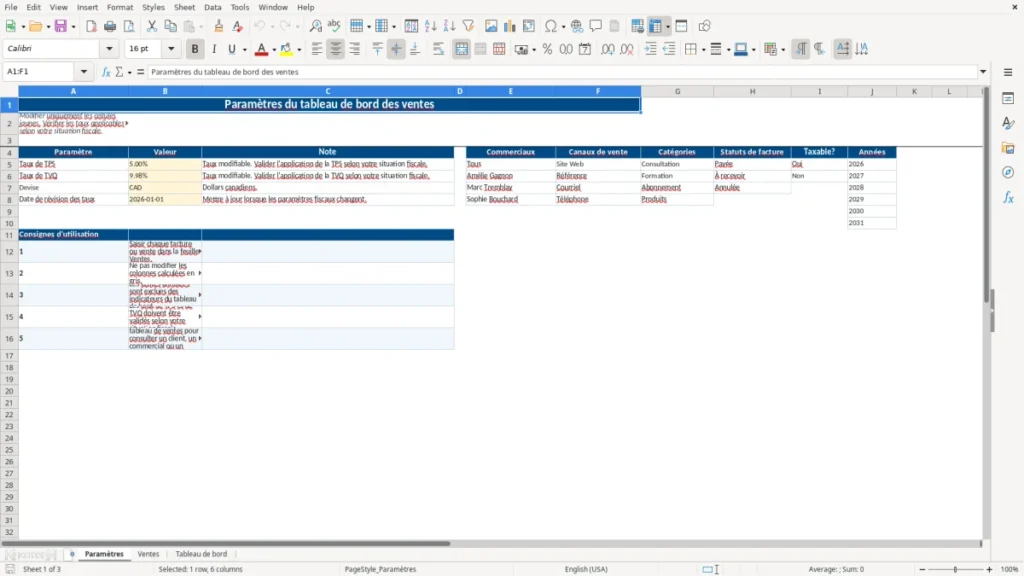Switch to the Tableau de bord tab

point(201,554)
